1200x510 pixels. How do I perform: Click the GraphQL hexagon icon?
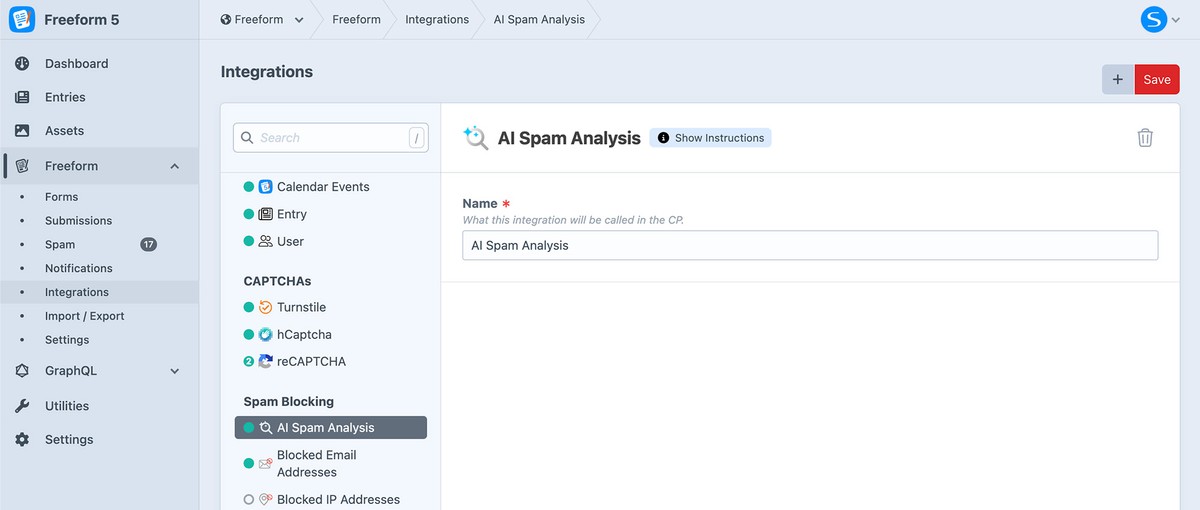[22, 371]
